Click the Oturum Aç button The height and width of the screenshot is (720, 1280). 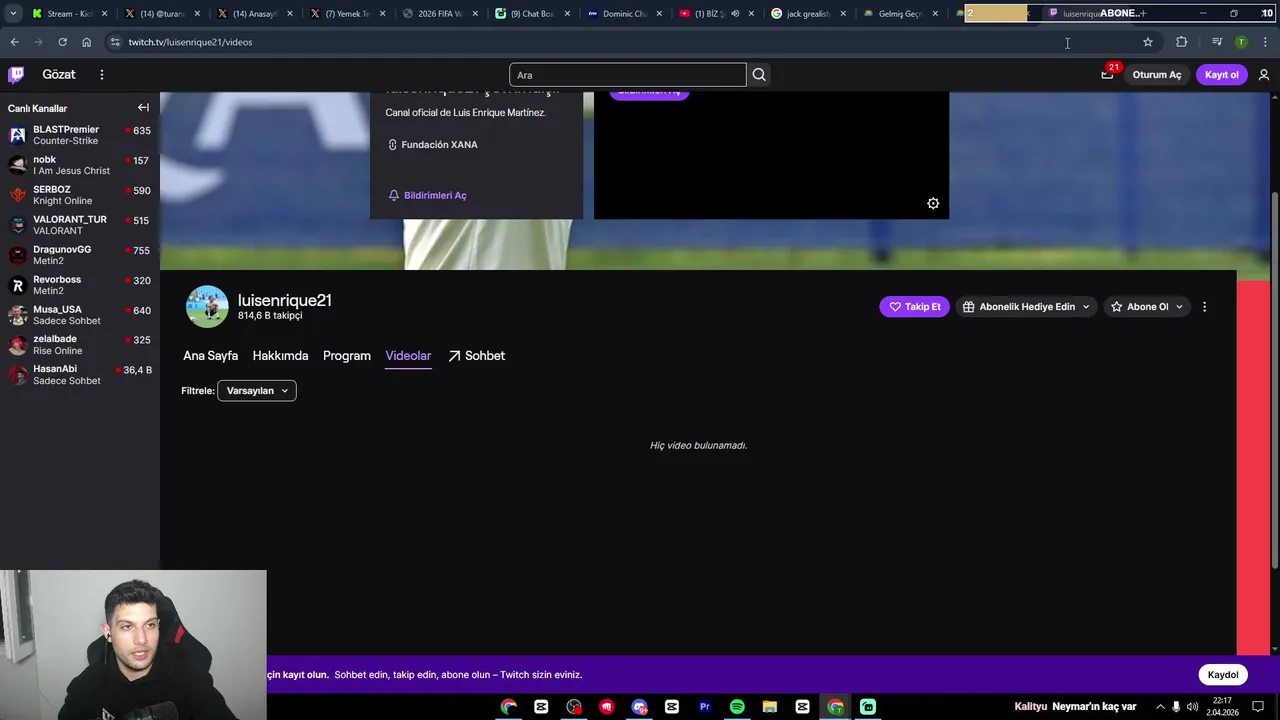[1157, 75]
